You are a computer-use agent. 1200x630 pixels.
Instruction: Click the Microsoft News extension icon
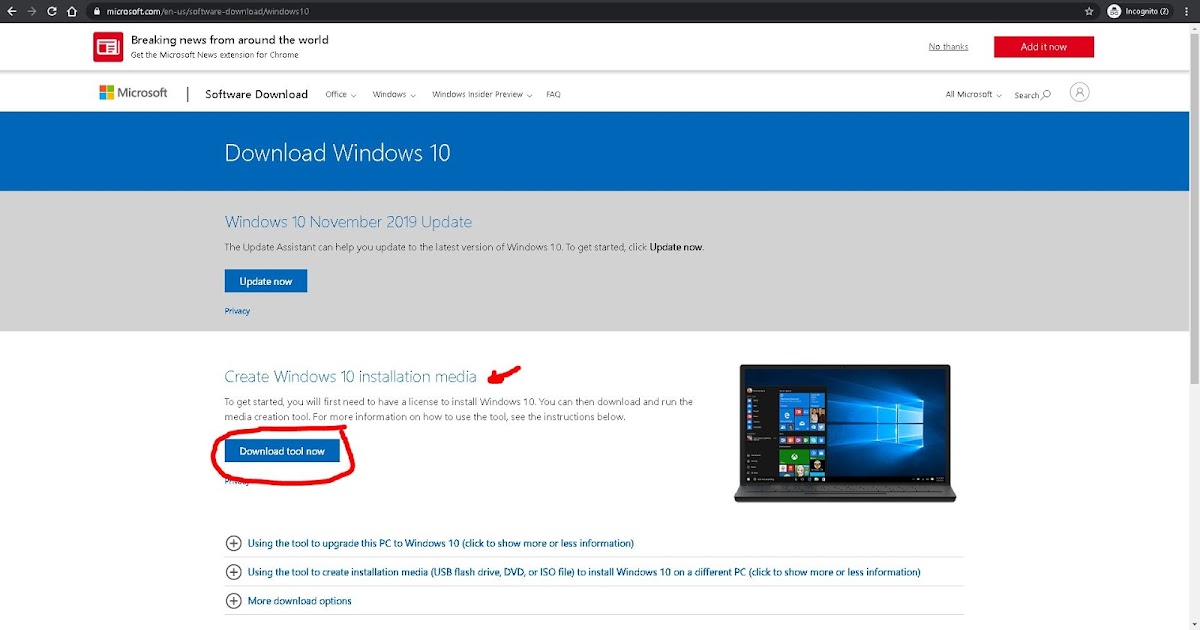pyautogui.click(x=107, y=46)
